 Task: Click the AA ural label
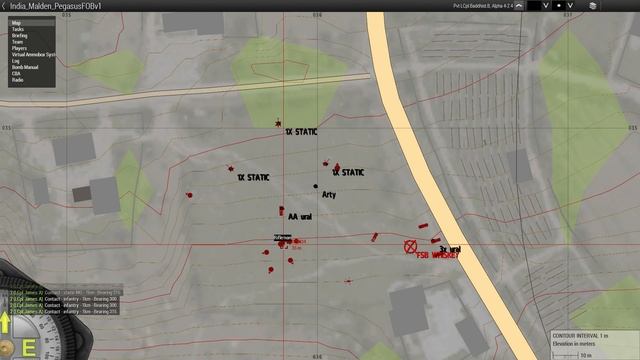point(300,217)
